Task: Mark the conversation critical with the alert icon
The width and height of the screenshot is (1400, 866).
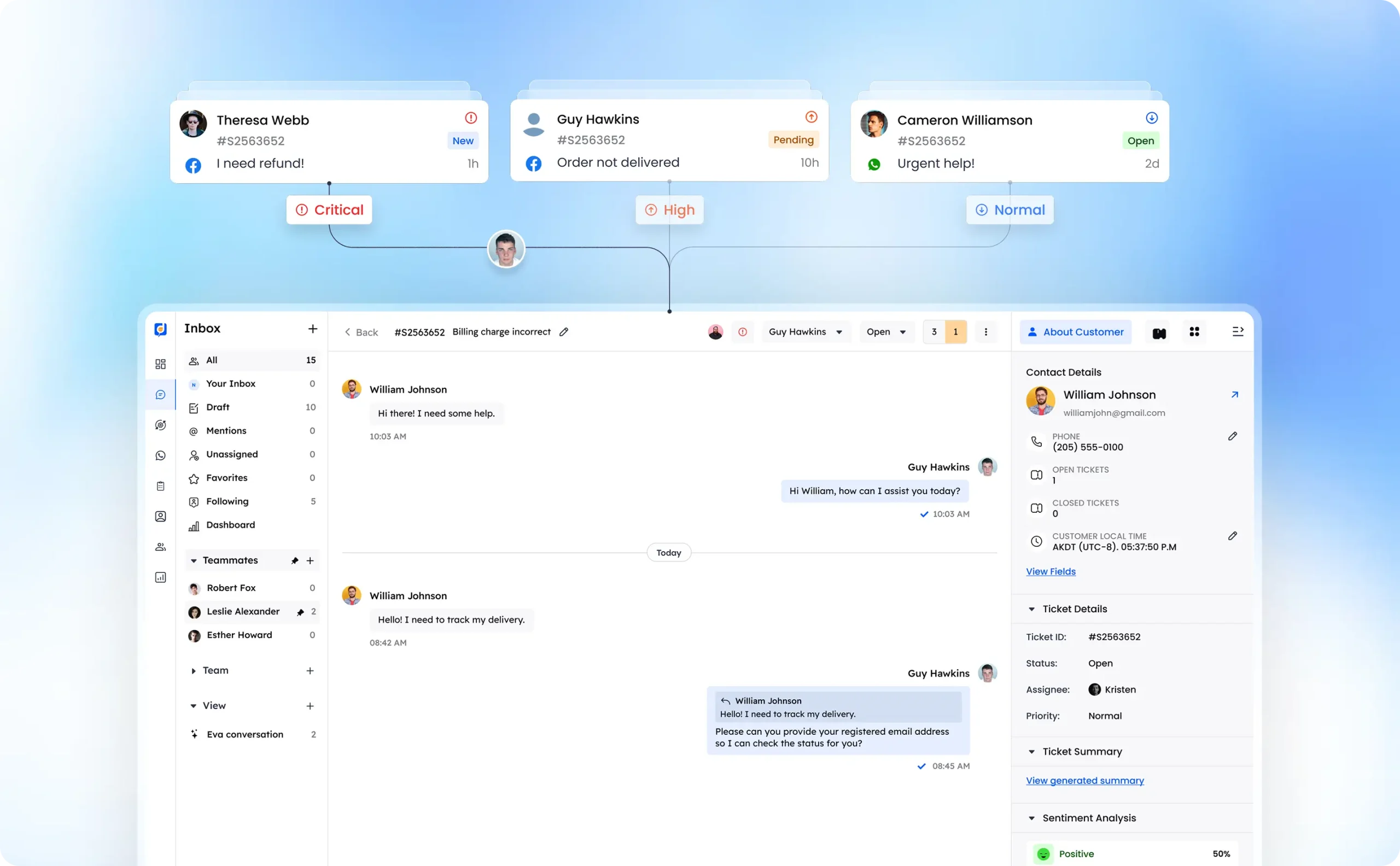Action: 743,332
